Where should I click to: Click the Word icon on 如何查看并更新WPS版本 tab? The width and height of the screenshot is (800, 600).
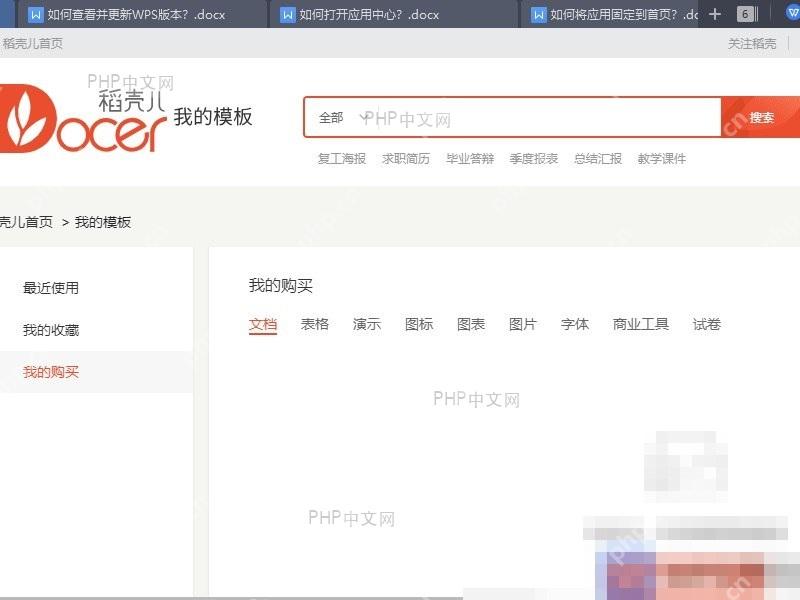36,15
